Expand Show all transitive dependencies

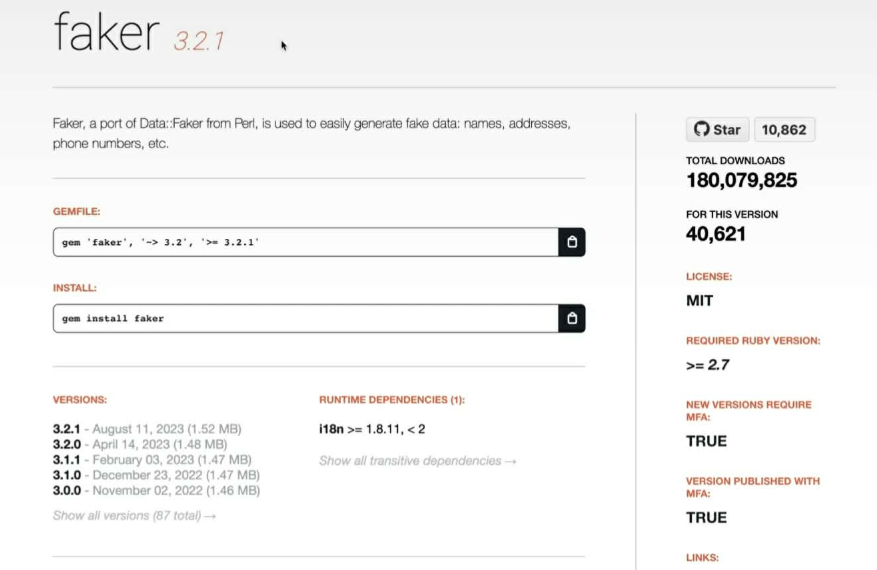[417, 461]
